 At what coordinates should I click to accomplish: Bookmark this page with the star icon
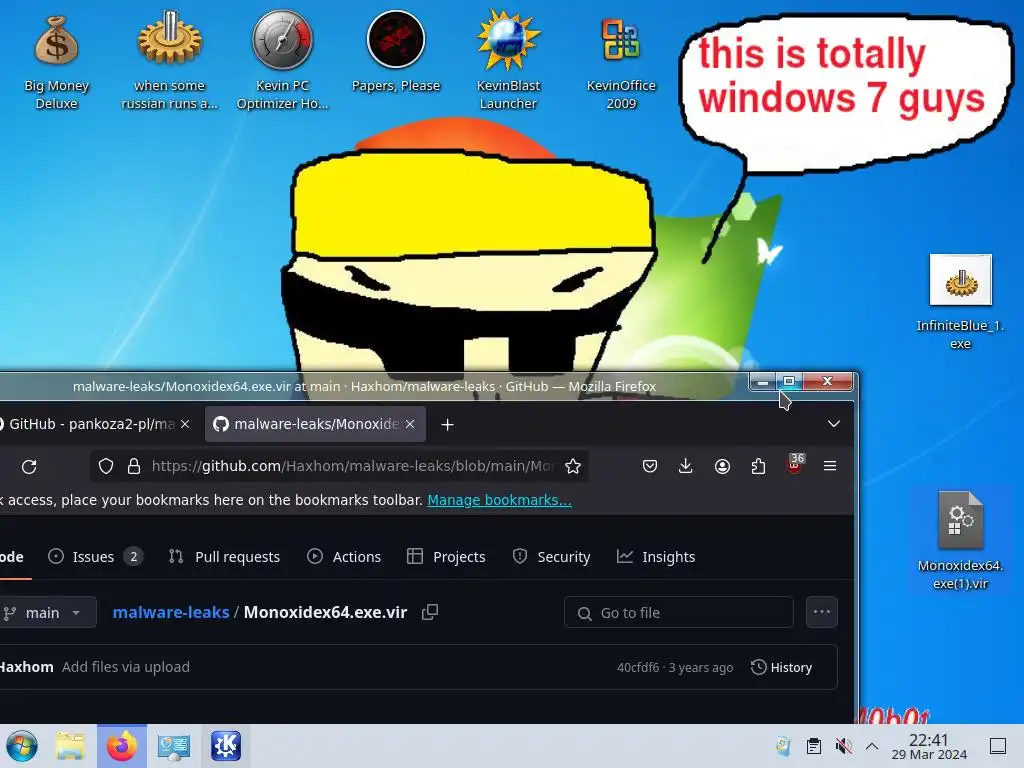(573, 466)
